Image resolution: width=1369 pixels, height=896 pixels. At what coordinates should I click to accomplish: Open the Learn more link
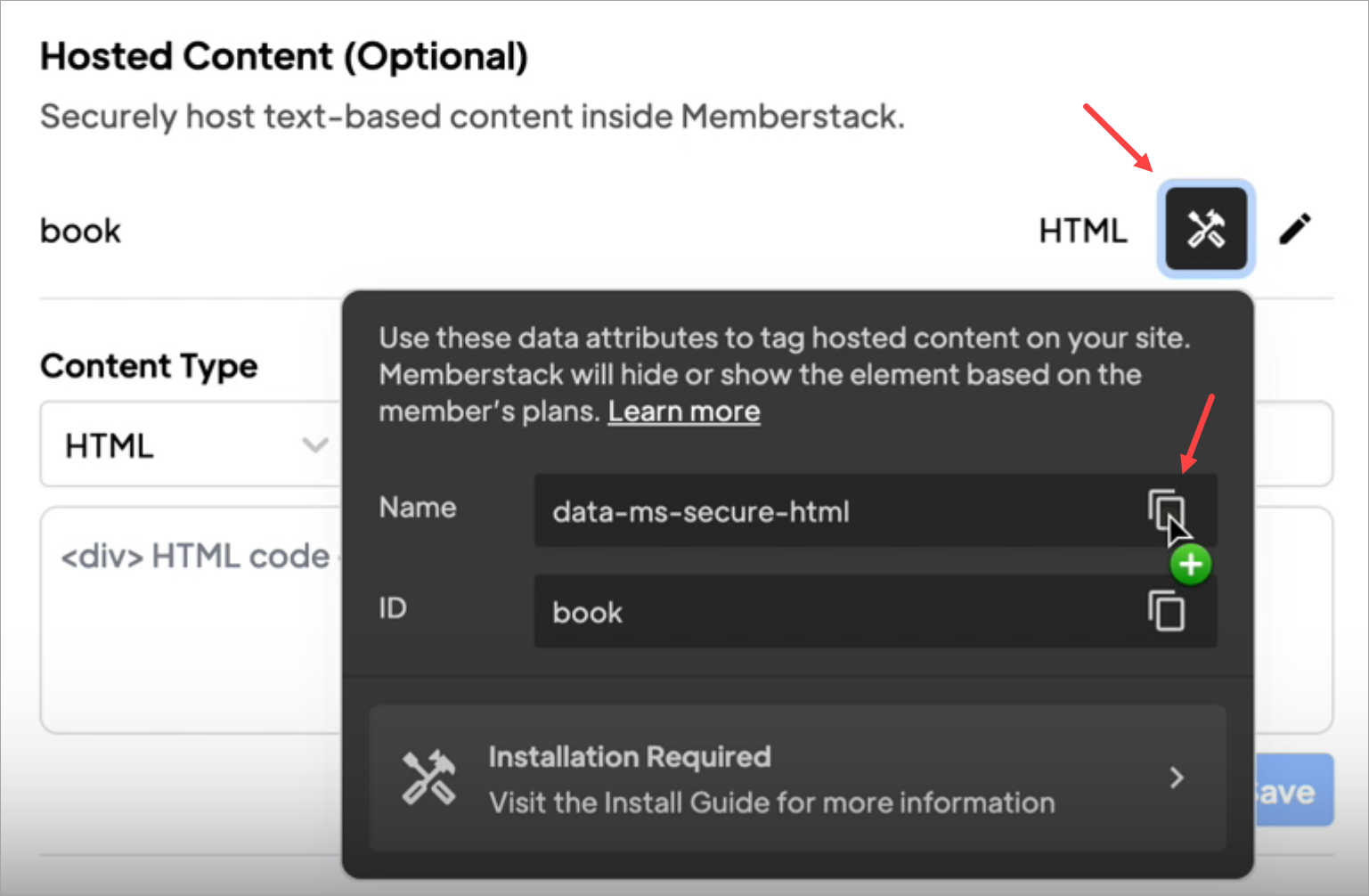pos(683,411)
